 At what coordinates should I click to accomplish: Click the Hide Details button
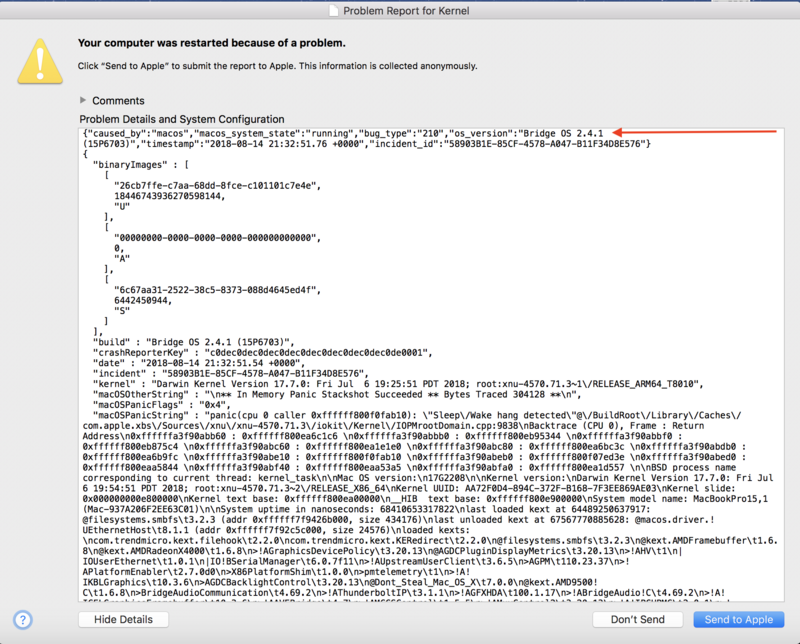click(x=123, y=620)
